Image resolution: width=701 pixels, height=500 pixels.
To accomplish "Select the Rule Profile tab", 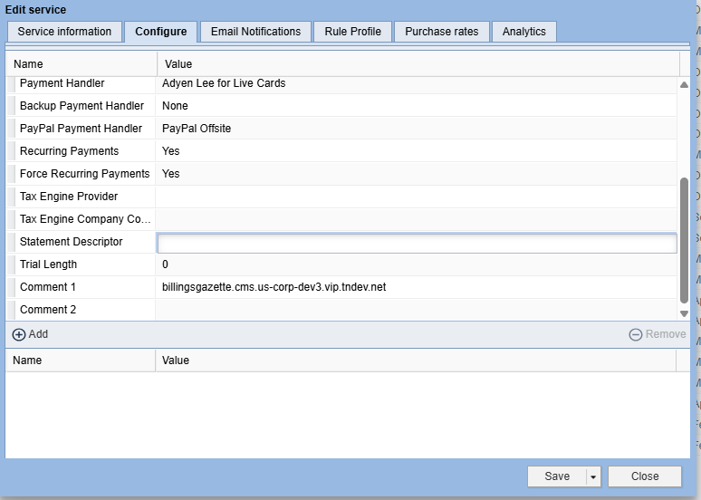I will [352, 32].
